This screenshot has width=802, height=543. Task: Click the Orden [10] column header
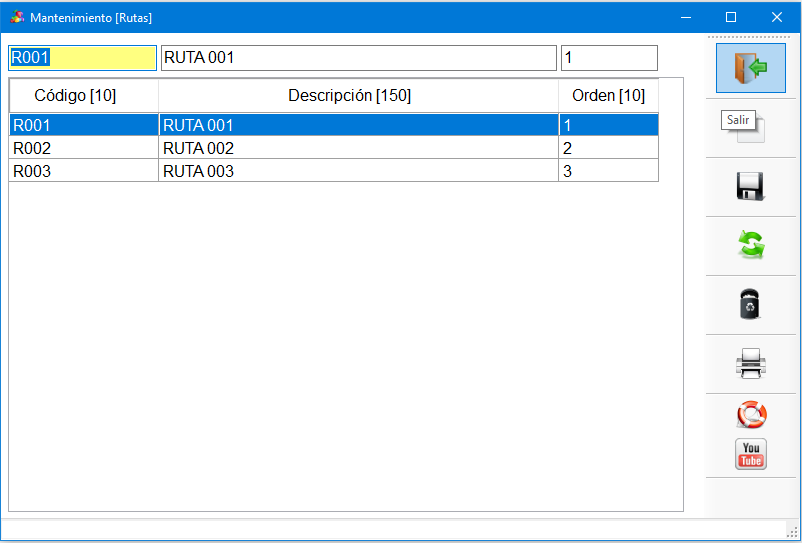pyautogui.click(x=608, y=96)
